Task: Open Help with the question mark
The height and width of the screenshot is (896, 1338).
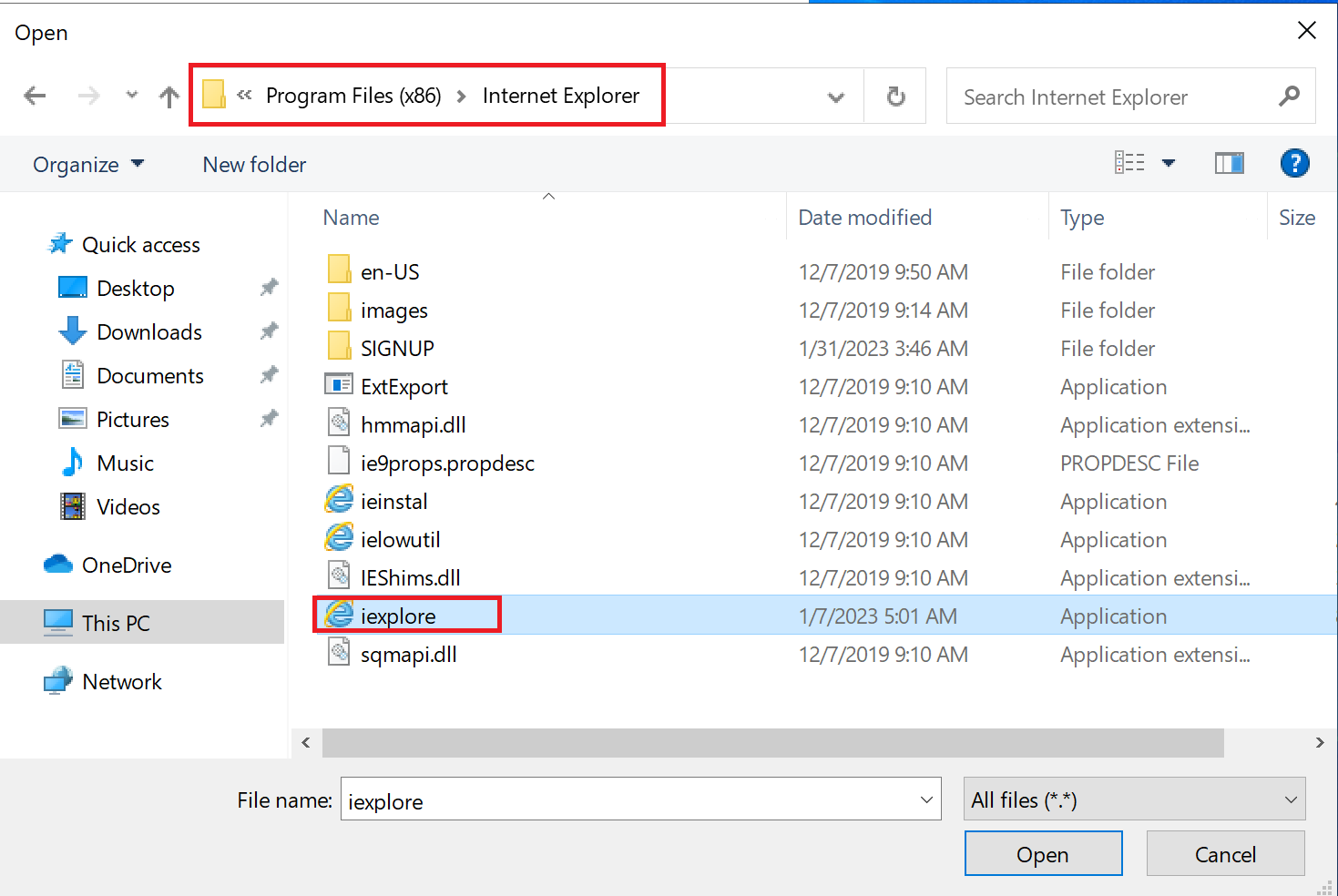Action: 1294,163
